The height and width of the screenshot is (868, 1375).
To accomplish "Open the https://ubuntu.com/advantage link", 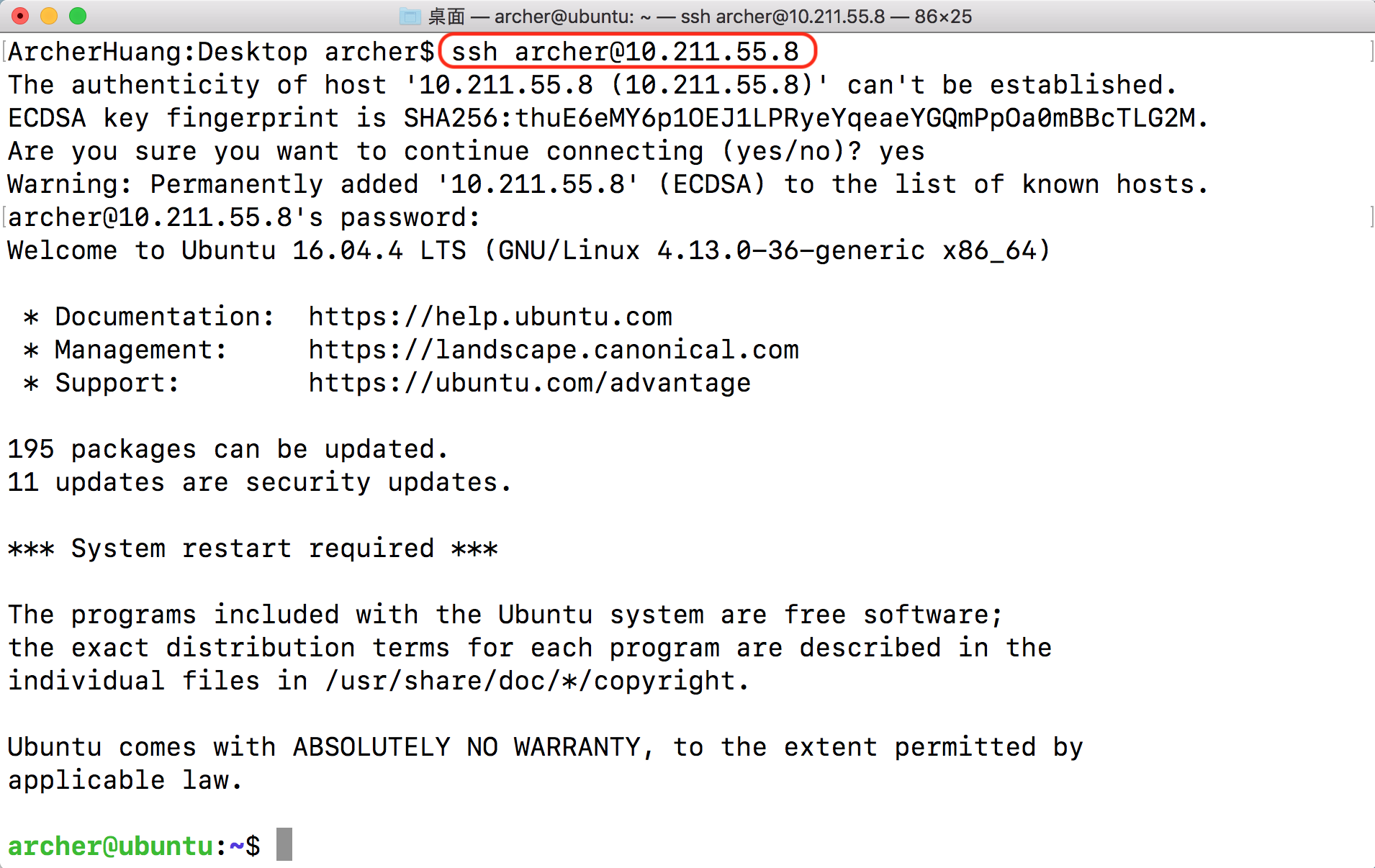I will click(530, 383).
